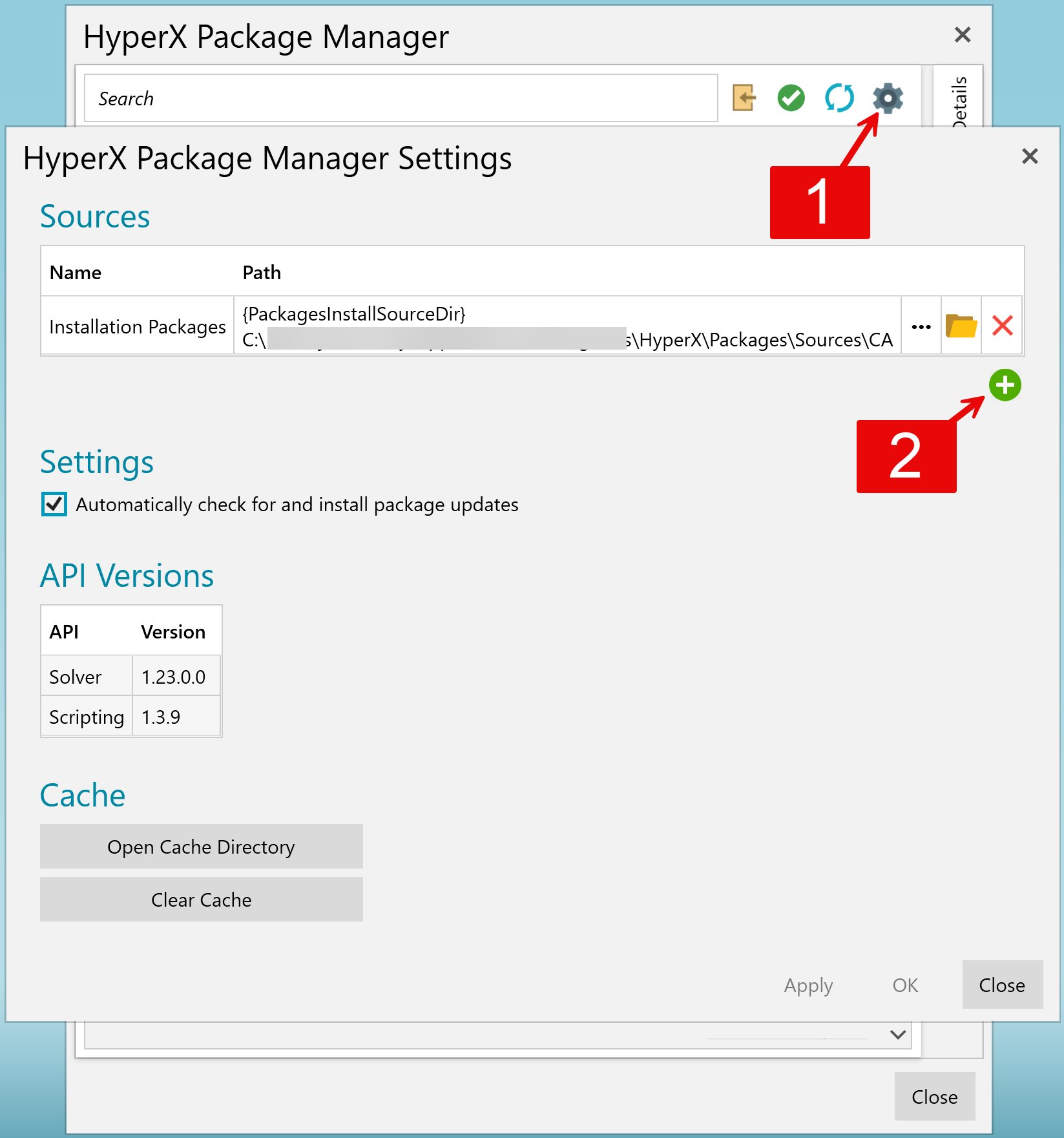Close the Package Manager Settings dialog with X
The height and width of the screenshot is (1138, 1064).
pyautogui.click(x=1030, y=156)
